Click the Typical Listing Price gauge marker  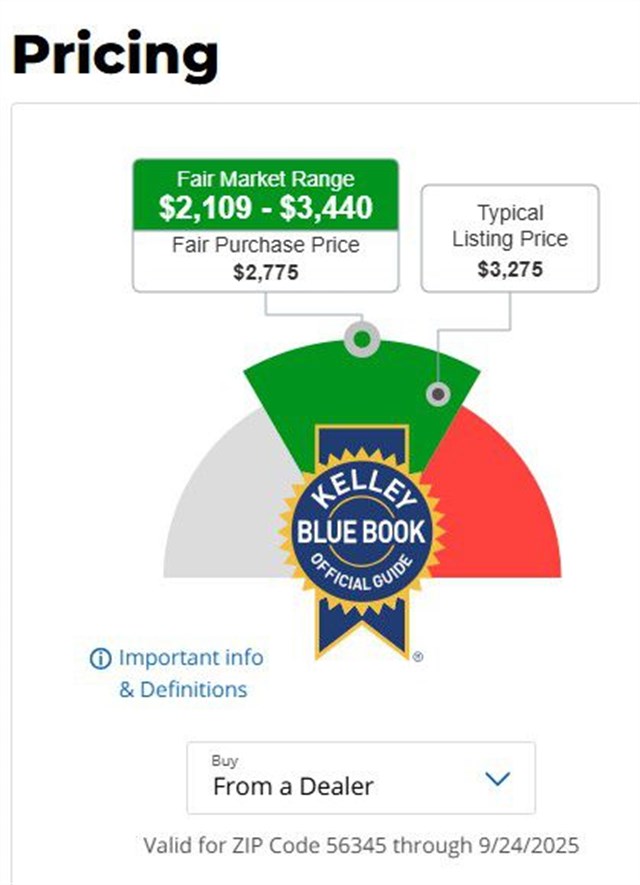click(437, 394)
